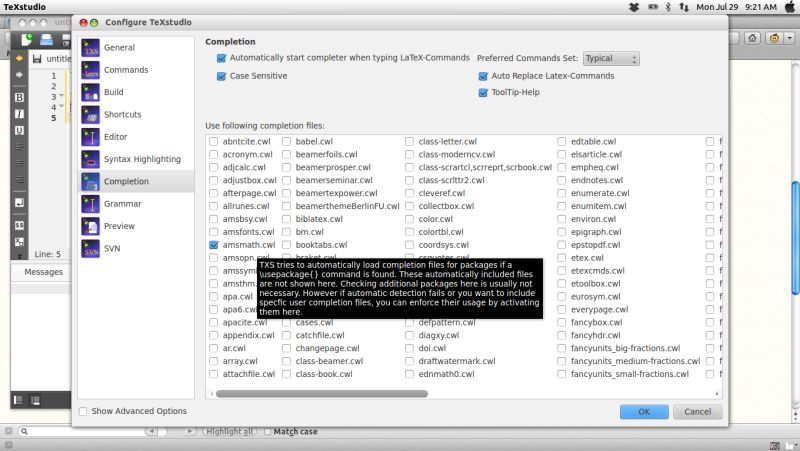Image resolution: width=800 pixels, height=451 pixels.
Task: Select the Syntax Highlighting icon
Action: click(90, 159)
